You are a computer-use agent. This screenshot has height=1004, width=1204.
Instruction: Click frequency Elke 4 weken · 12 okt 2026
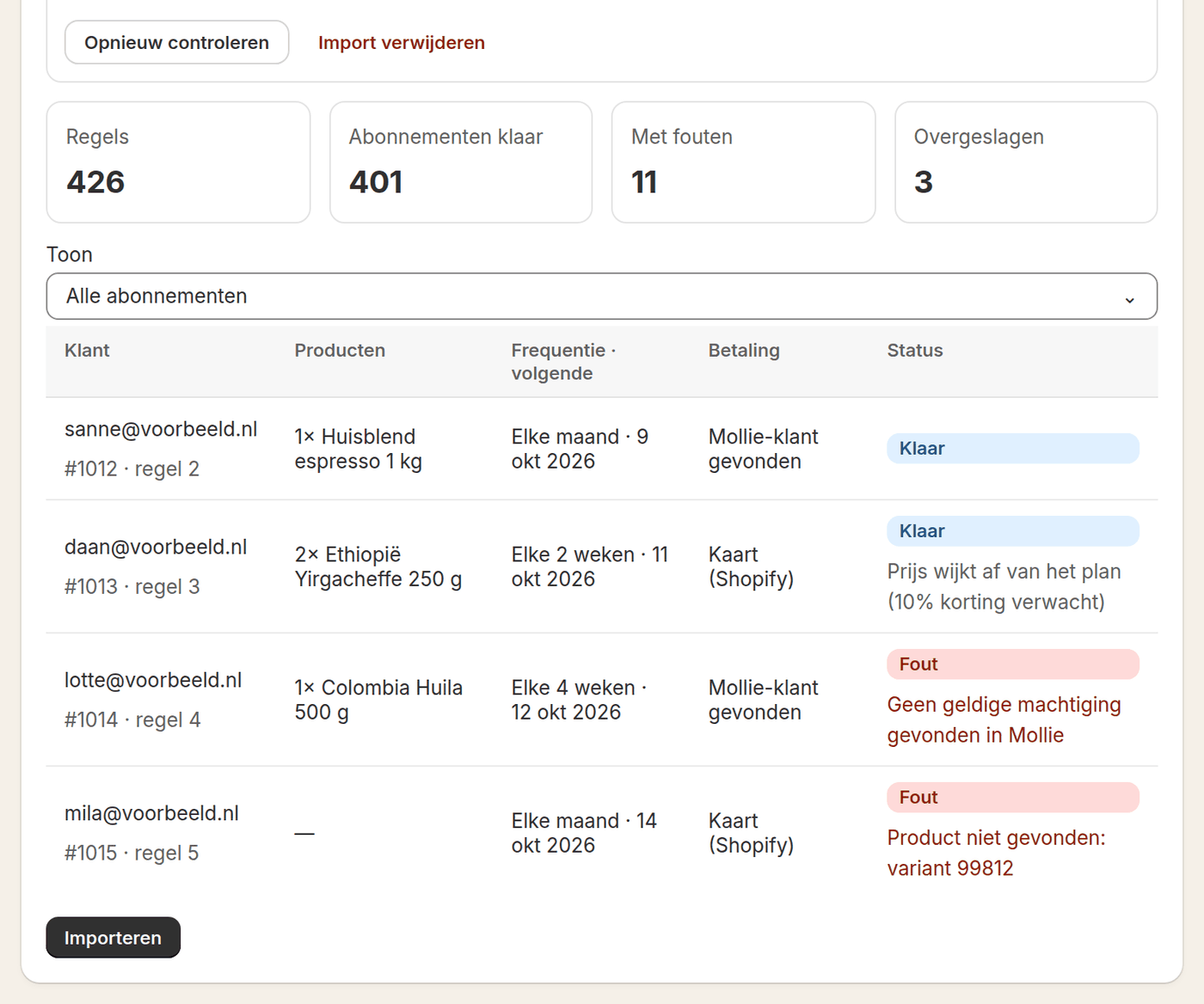pos(580,700)
